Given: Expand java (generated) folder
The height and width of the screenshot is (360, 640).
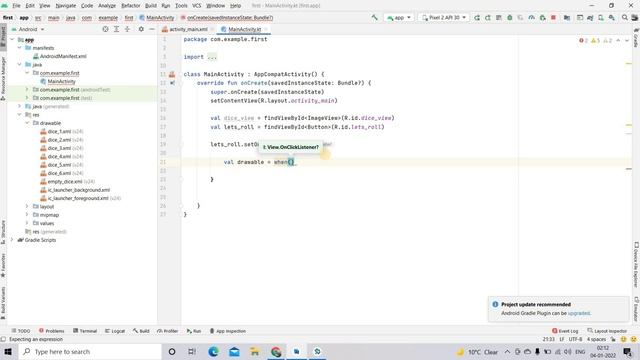Looking at the screenshot, I should pyautogui.click(x=19, y=106).
